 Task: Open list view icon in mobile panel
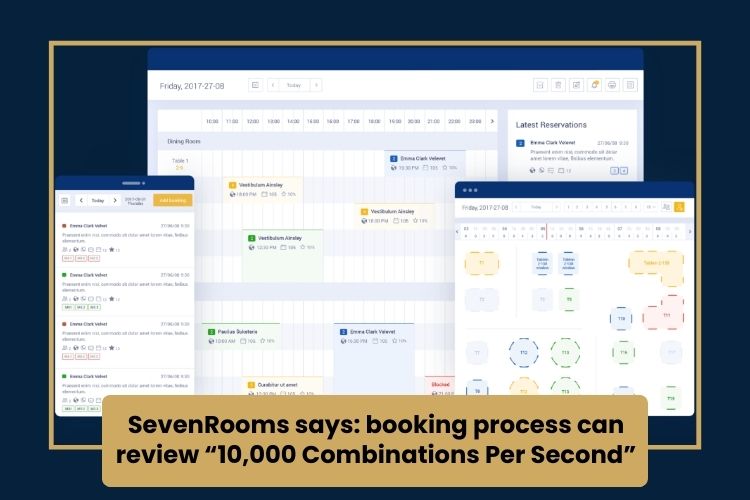(65, 200)
